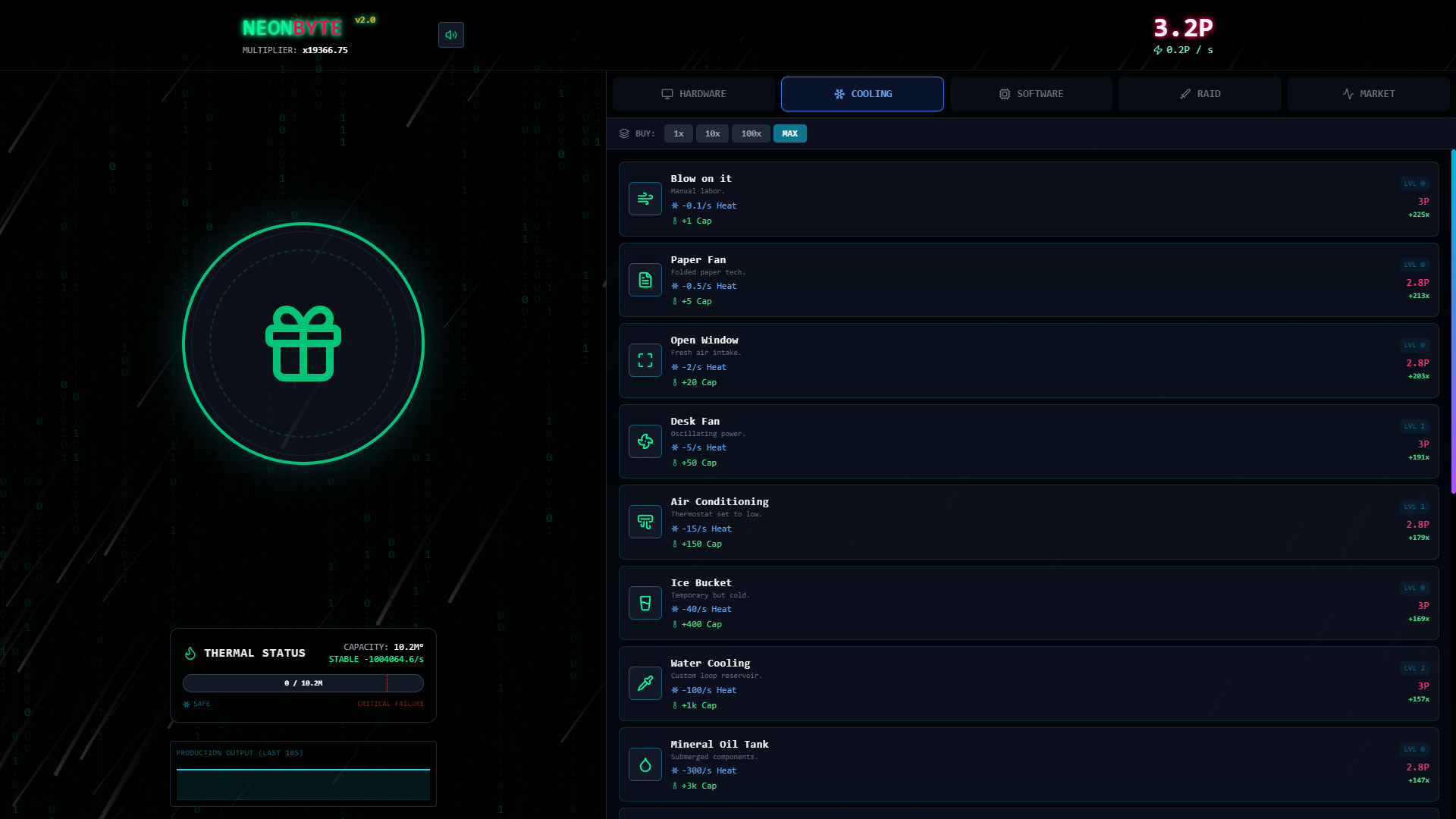The image size is (1456, 819).
Task: Click the thermal status heat bar
Action: click(303, 683)
